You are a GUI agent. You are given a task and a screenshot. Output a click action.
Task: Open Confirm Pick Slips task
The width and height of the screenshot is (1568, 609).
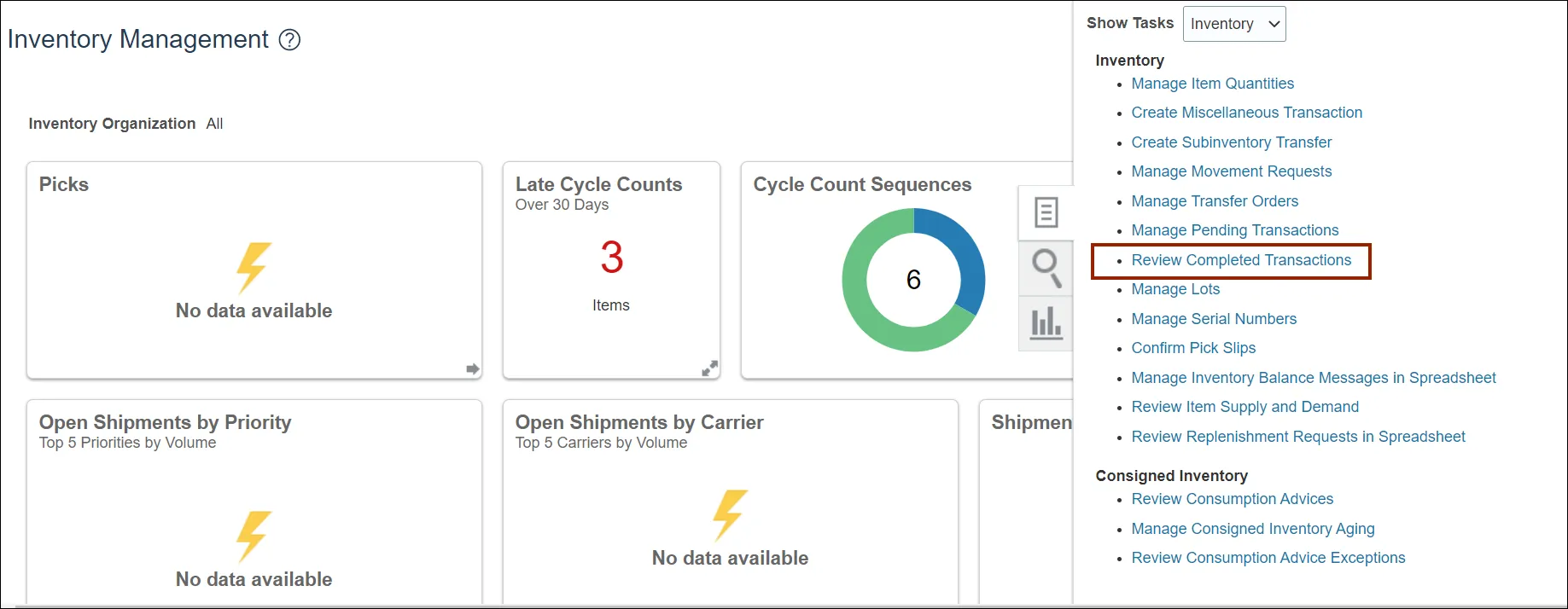[x=1193, y=348]
